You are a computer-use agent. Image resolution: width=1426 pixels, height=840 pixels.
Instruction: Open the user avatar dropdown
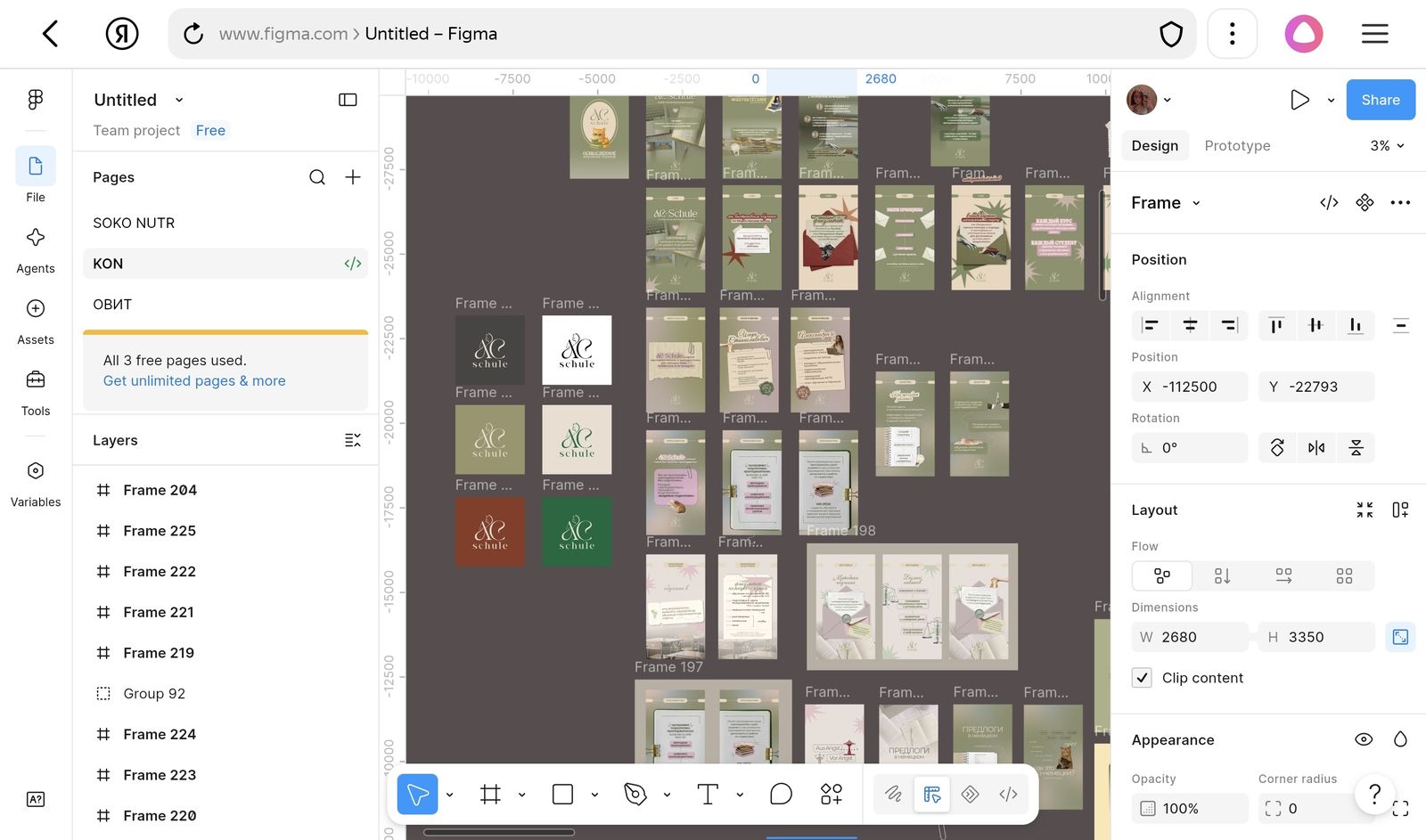pyautogui.click(x=1149, y=100)
